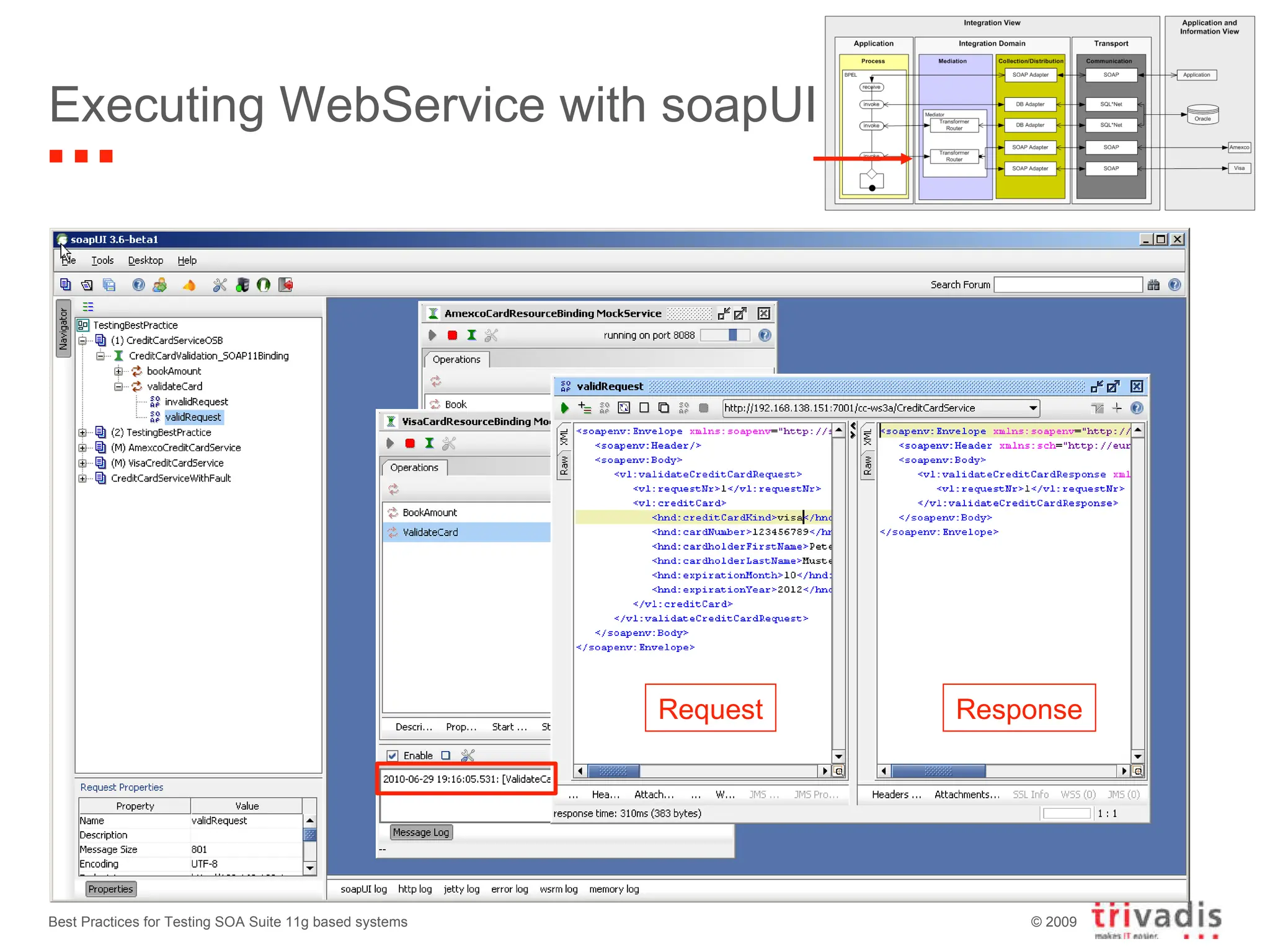Screen dimensions: 1270x952
Task: Click the small empty box next to Enable
Action: point(445,756)
